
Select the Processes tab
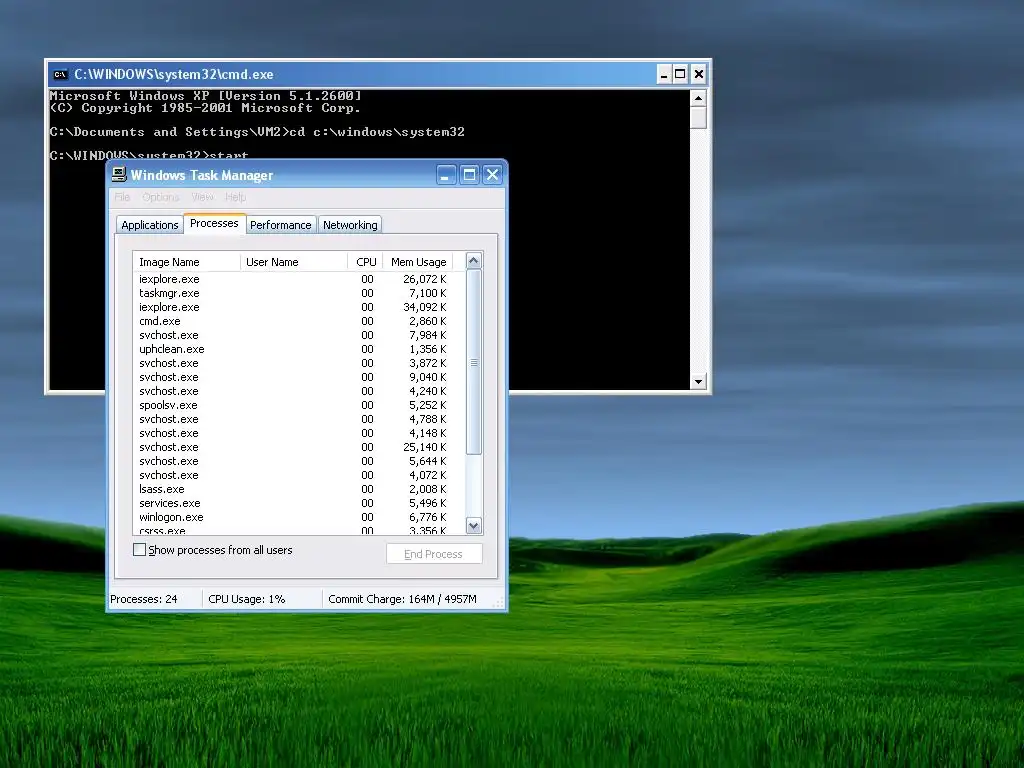tap(214, 223)
